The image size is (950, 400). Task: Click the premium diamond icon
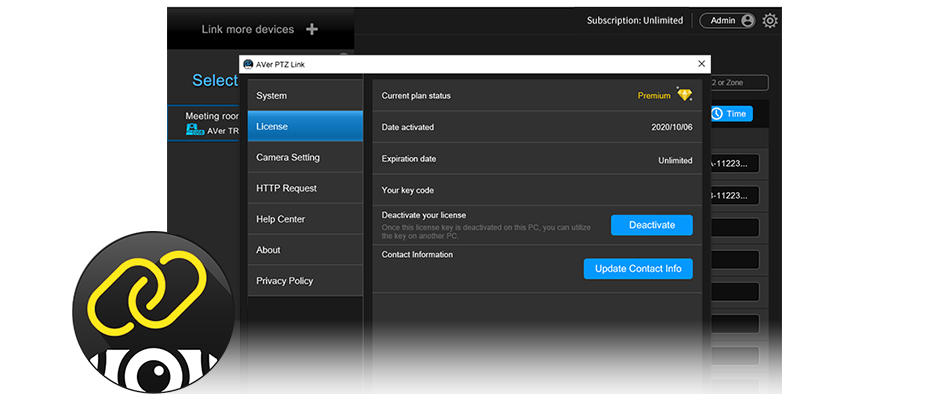684,95
